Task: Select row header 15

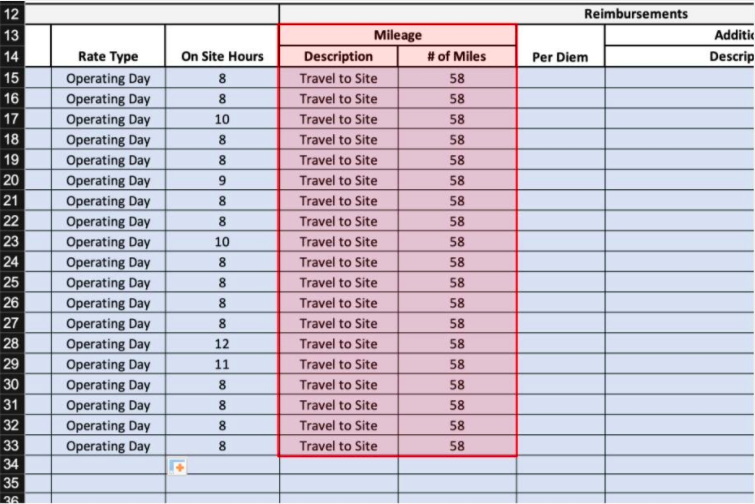Action: [x=12, y=78]
